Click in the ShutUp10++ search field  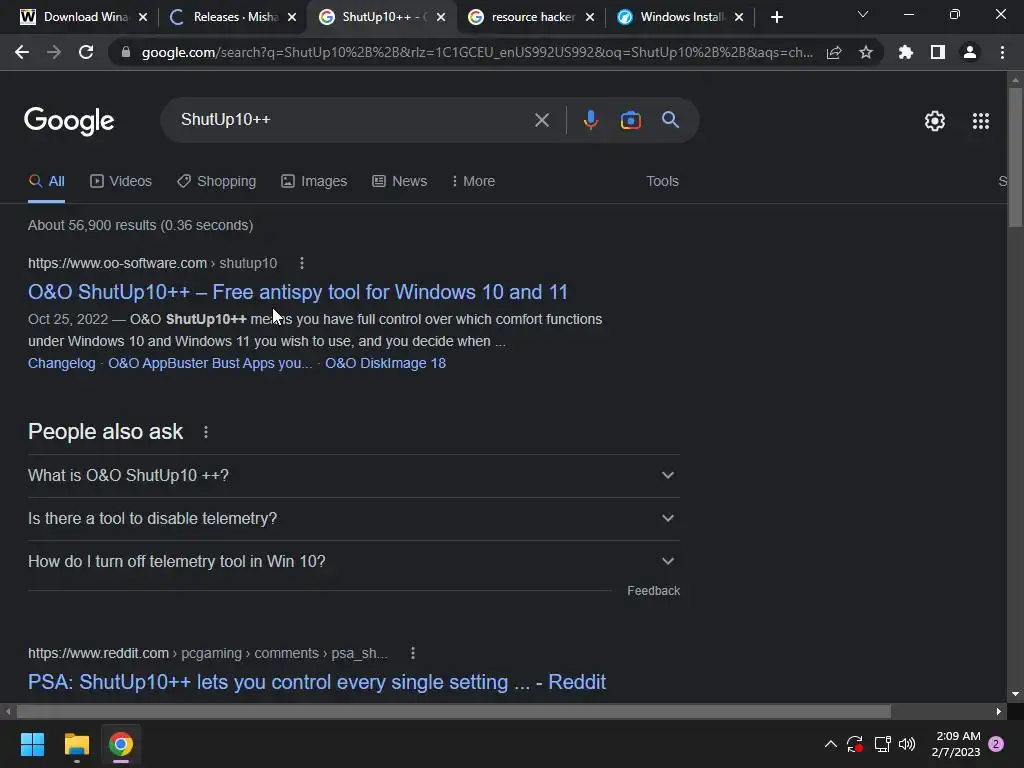353,120
